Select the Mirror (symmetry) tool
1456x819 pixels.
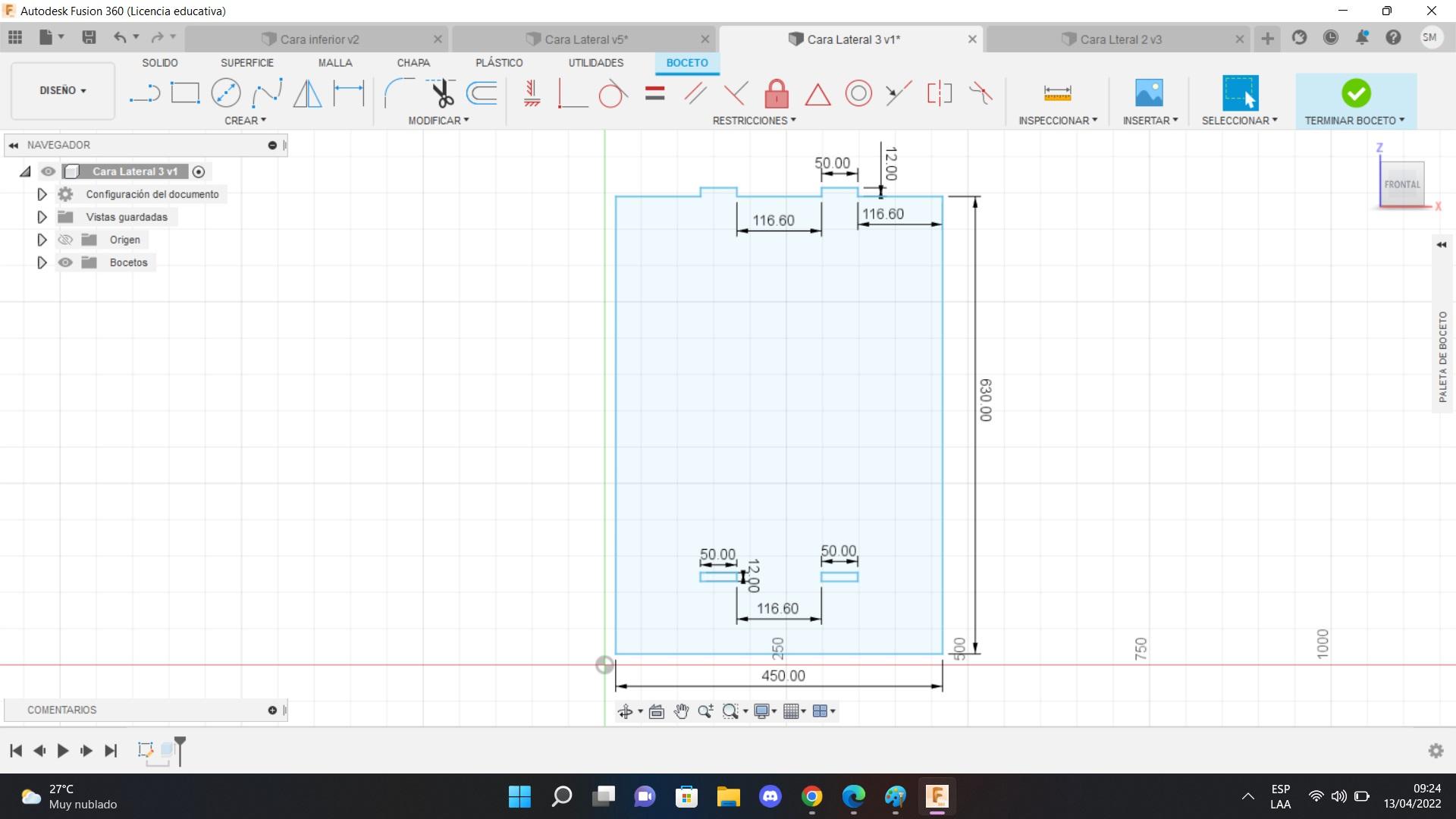coord(307,93)
